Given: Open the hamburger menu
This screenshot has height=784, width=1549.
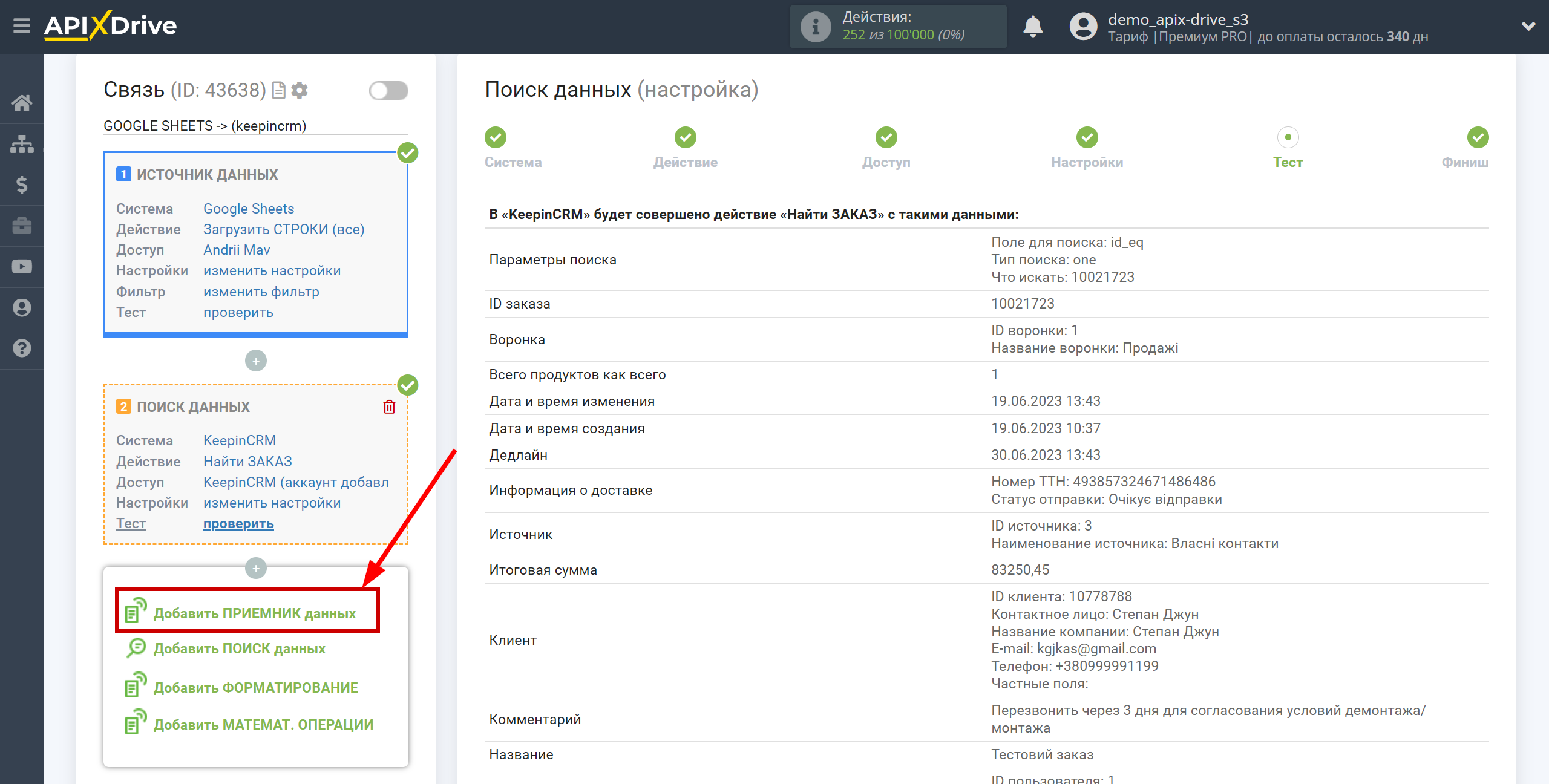Looking at the screenshot, I should point(22,26).
